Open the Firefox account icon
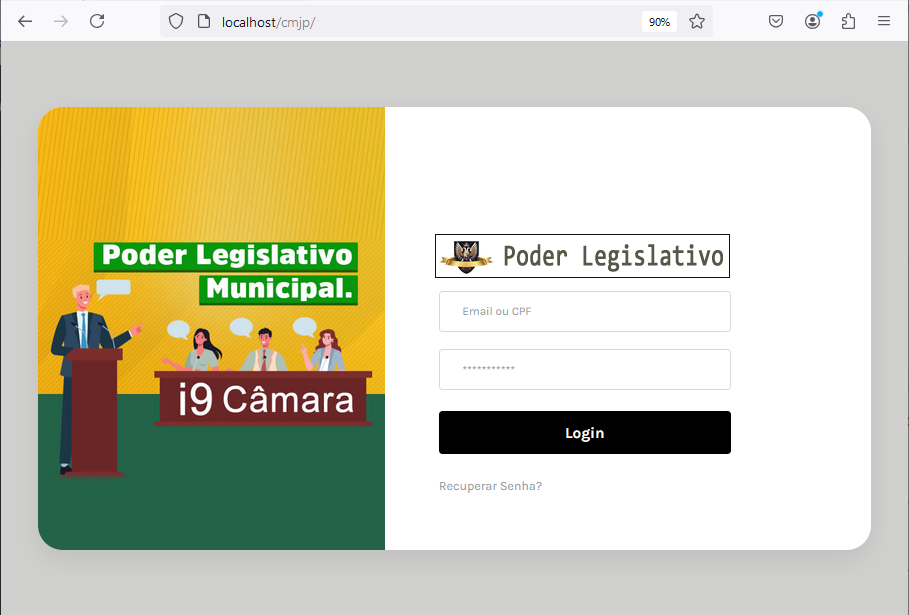909x615 pixels. (x=813, y=22)
